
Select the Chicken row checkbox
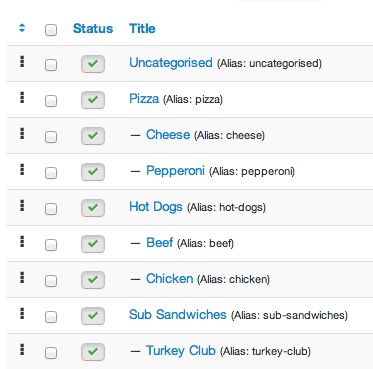point(51,281)
